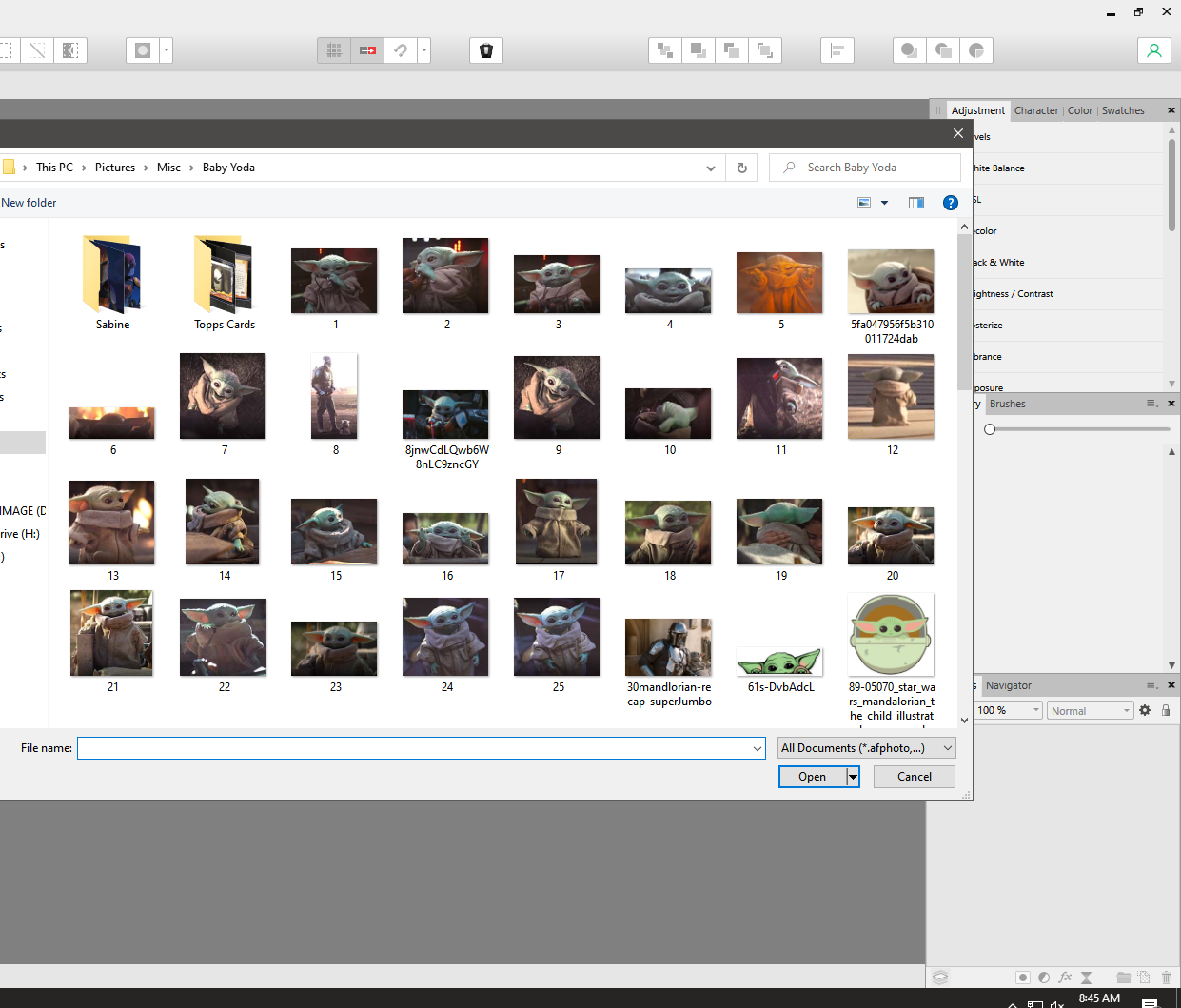Open the All Documents file type dropdown

866,748
